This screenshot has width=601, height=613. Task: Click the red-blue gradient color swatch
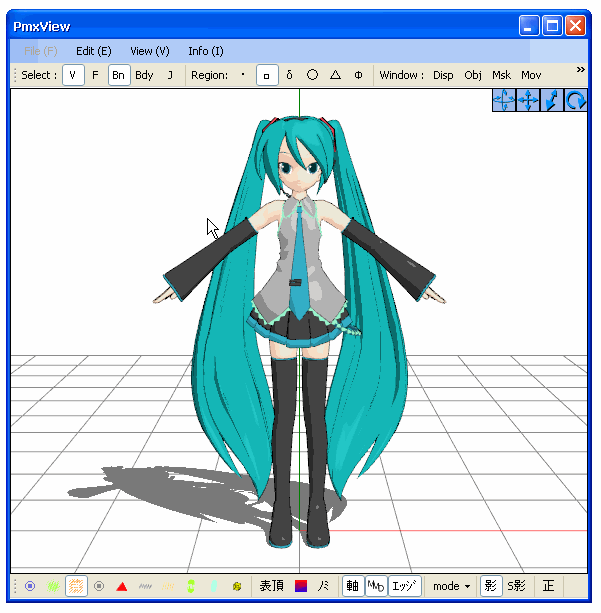[x=301, y=586]
